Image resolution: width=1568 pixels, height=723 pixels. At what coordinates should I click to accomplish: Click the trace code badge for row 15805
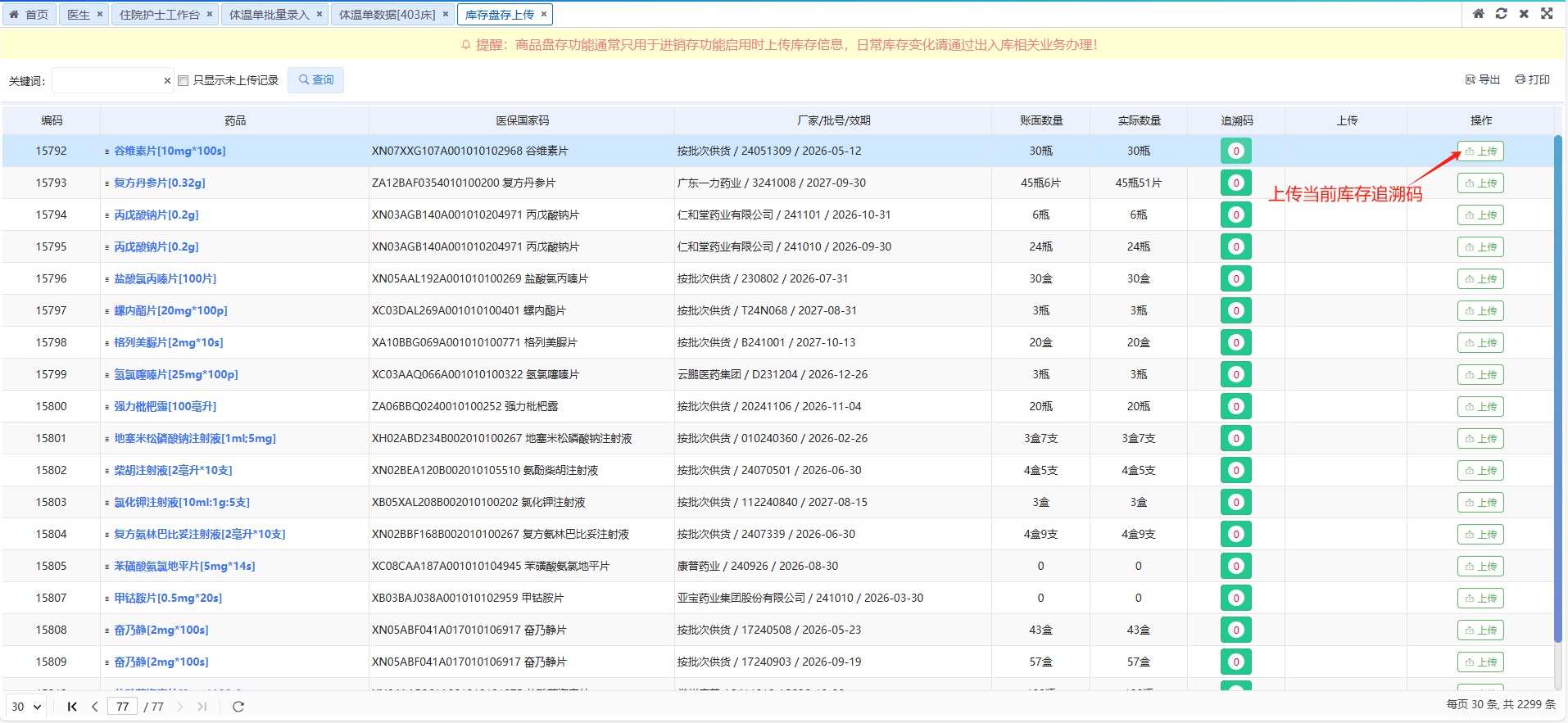tap(1235, 566)
